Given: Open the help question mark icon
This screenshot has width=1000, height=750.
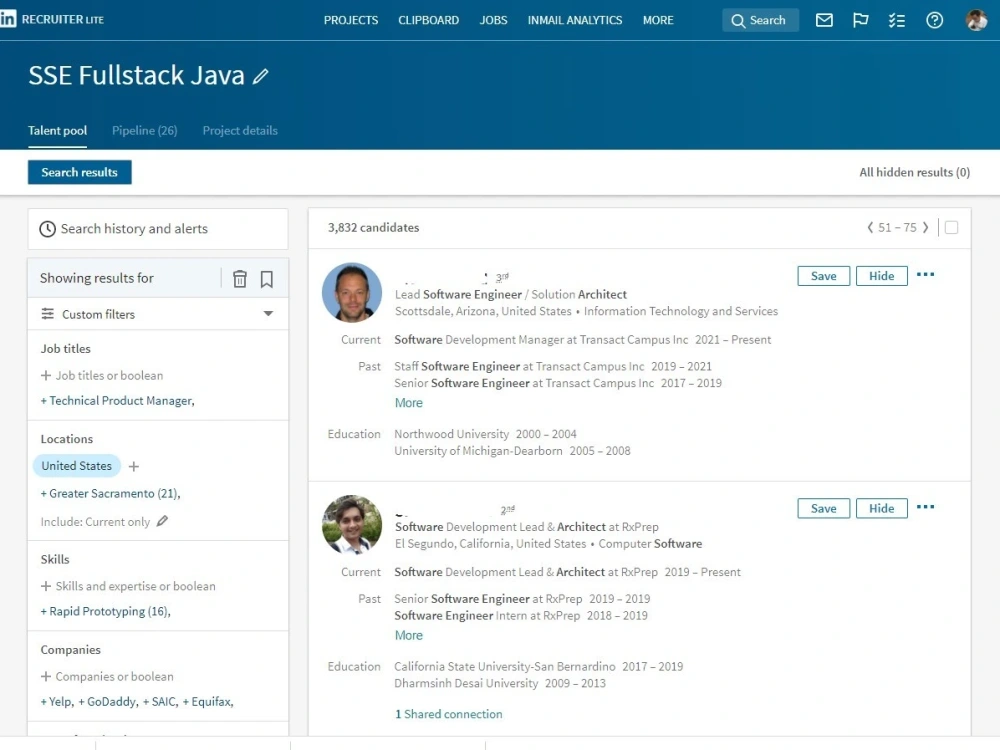Looking at the screenshot, I should 934,20.
